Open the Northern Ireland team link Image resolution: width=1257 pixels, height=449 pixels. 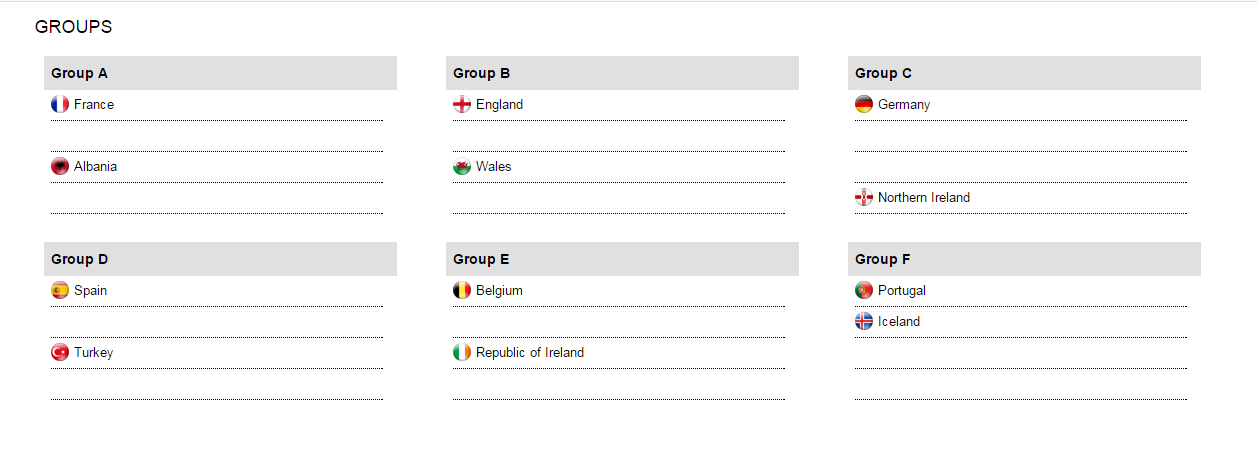pyautogui.click(x=924, y=197)
